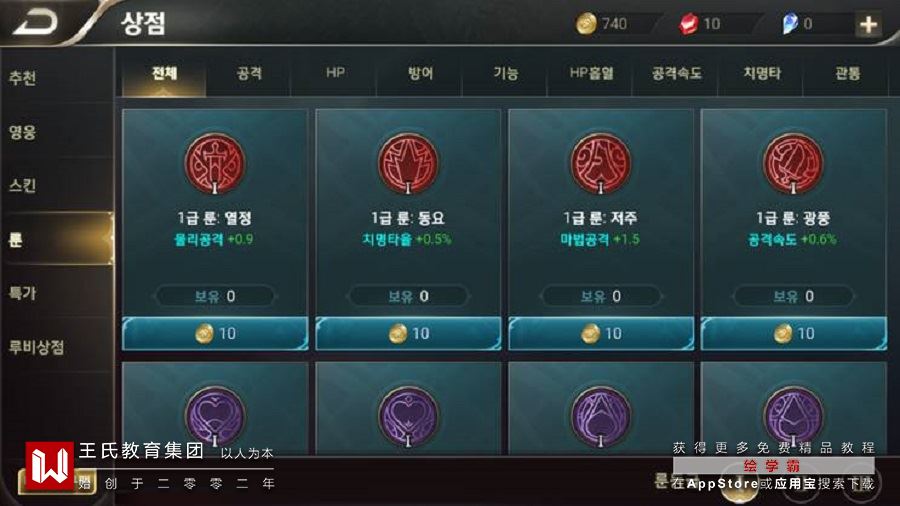Image resolution: width=900 pixels, height=506 pixels.
Task: Select the 1급 룬: 동요 red rune icon
Action: pyautogui.click(x=408, y=164)
